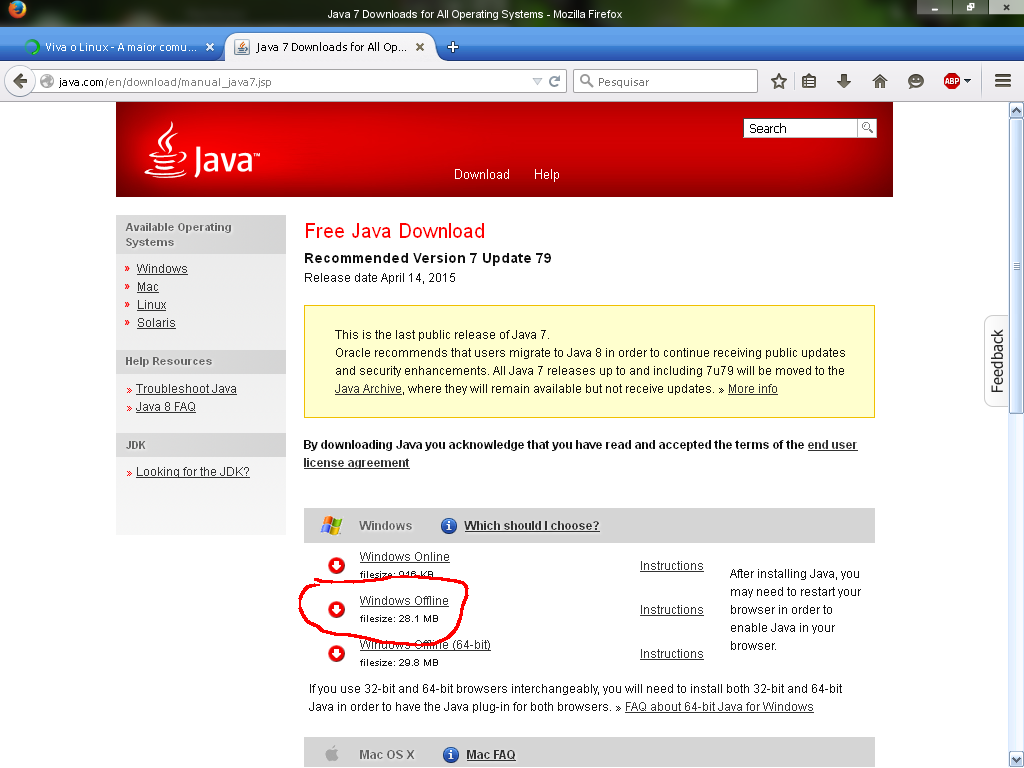
Task: Follow the More info link
Action: [752, 389]
